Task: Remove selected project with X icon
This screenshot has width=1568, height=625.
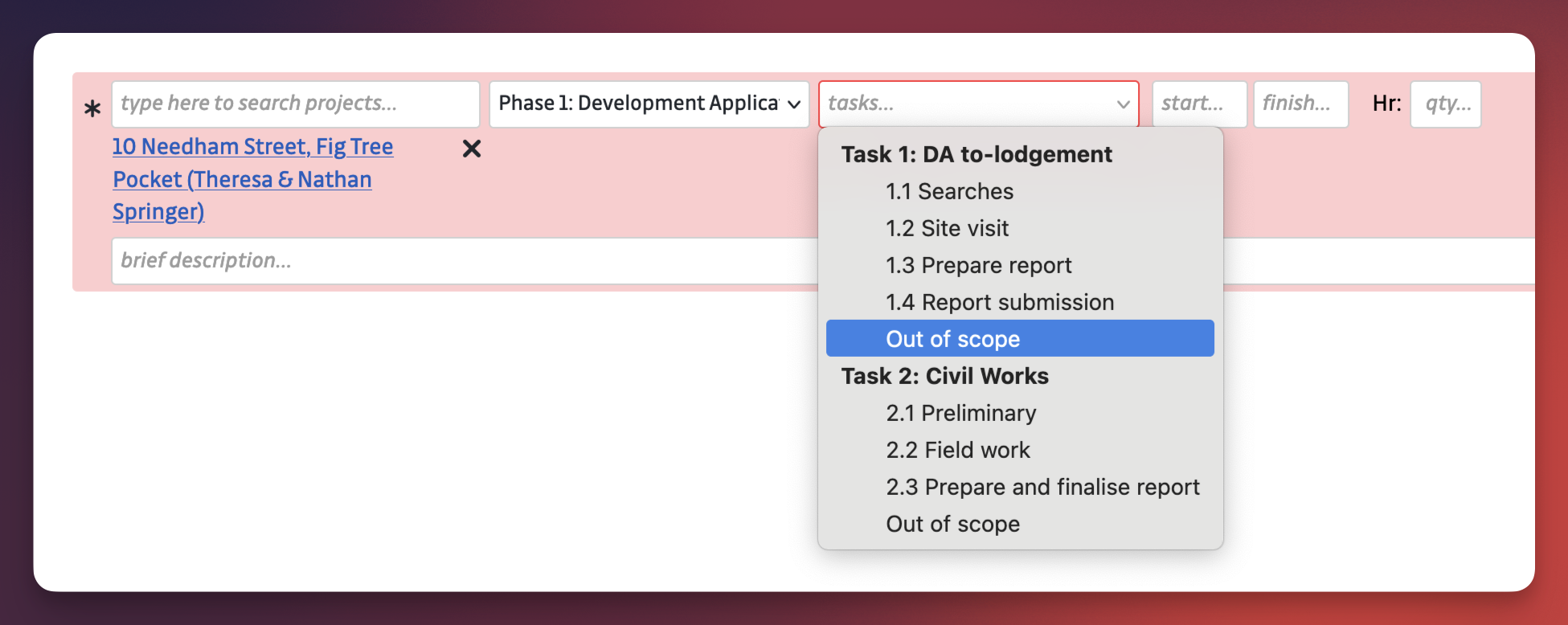Action: pos(472,149)
